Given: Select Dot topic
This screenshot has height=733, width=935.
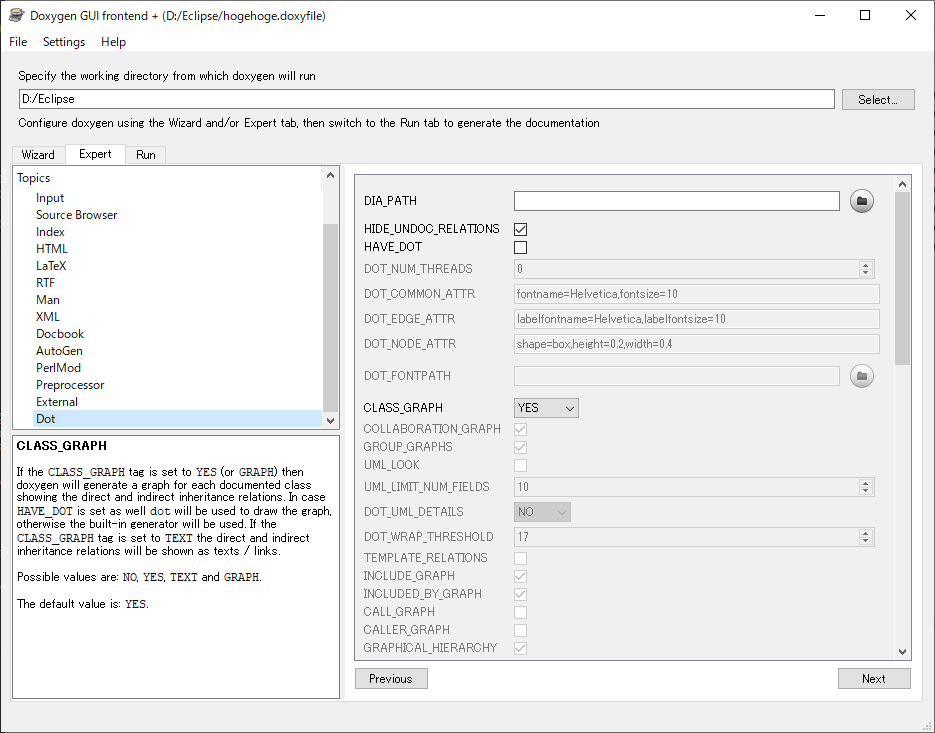Looking at the screenshot, I should pyautogui.click(x=178, y=419).
